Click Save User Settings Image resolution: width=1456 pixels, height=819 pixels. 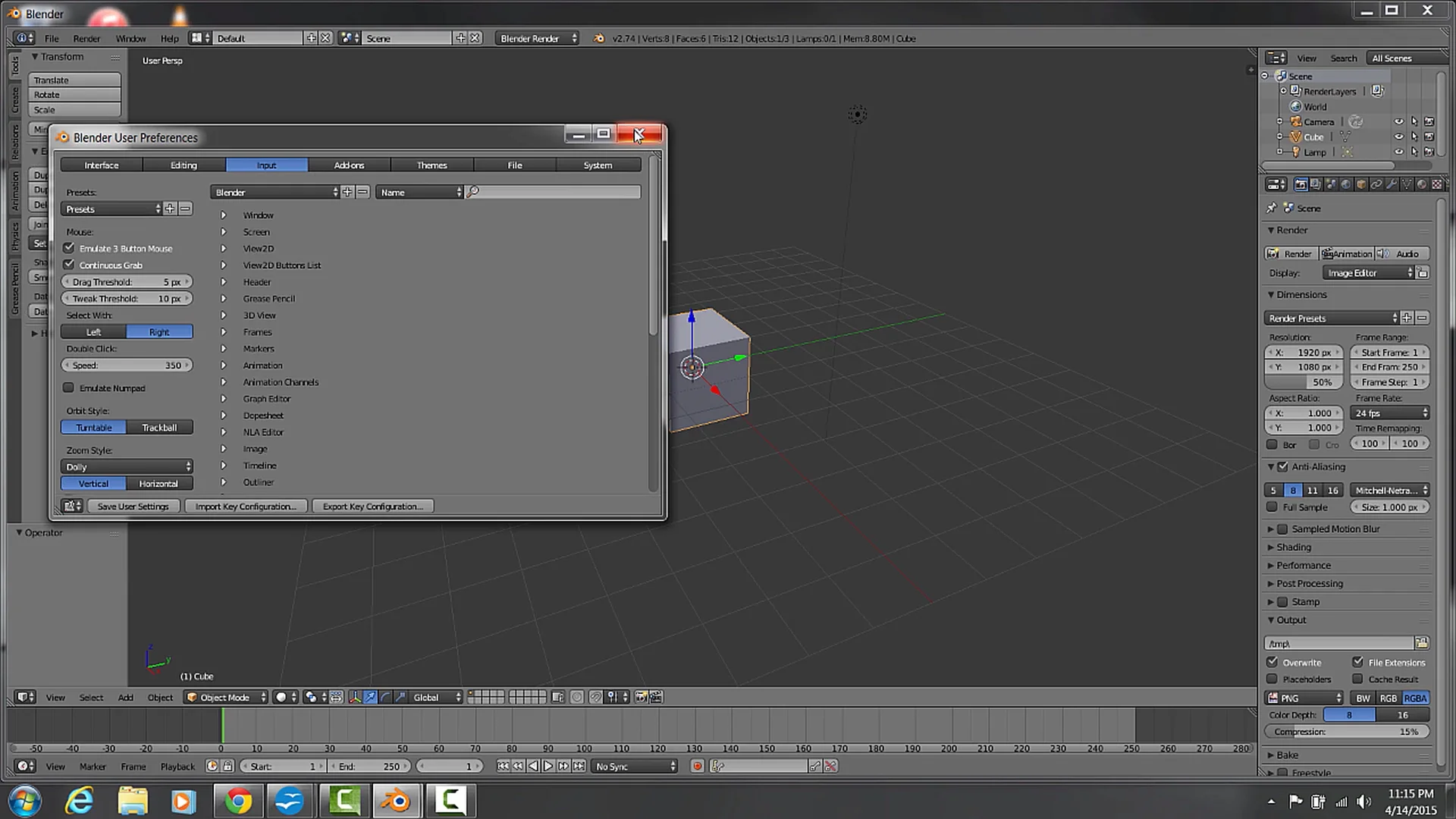133,506
